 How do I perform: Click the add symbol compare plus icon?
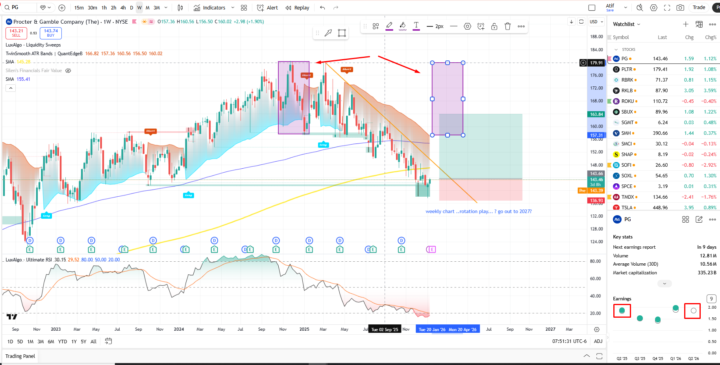62,8
